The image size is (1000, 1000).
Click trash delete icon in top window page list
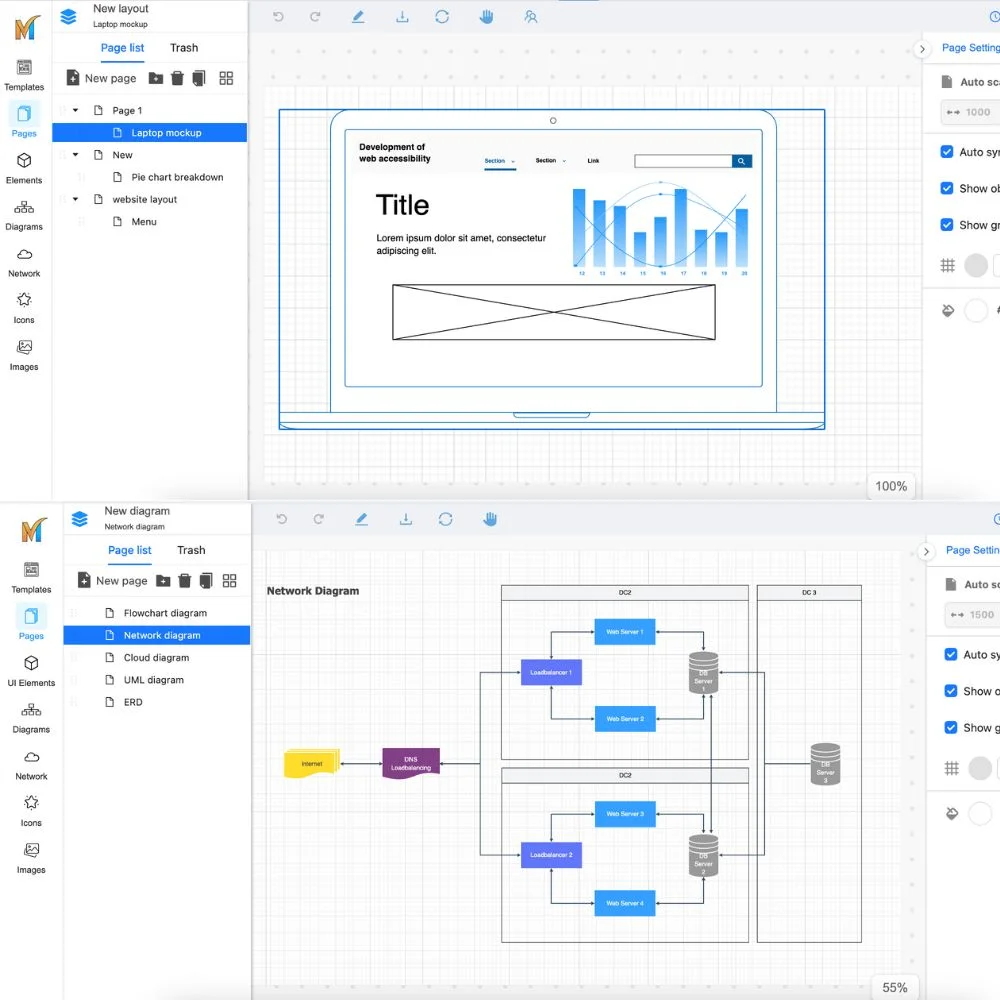tap(177, 78)
